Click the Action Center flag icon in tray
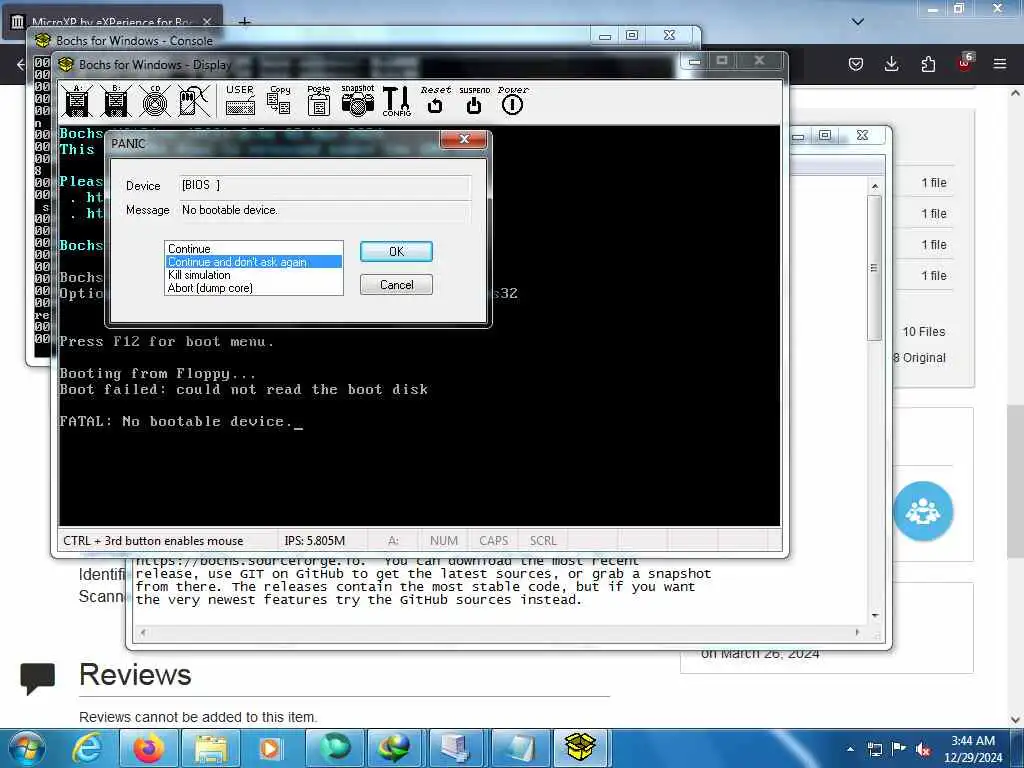The width and height of the screenshot is (1024, 768). pos(899,750)
